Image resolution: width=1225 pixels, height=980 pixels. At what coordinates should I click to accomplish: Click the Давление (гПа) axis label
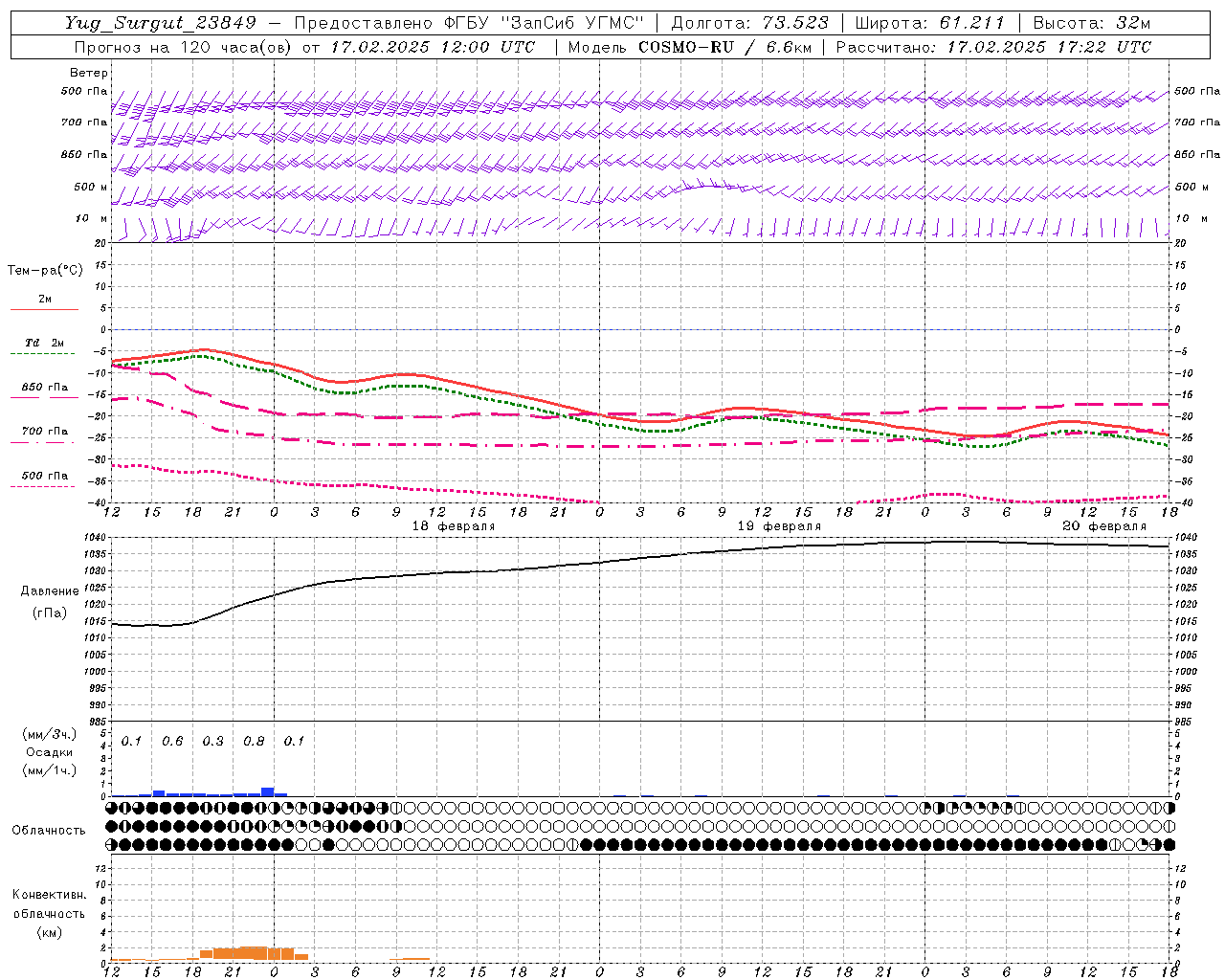pos(50,602)
